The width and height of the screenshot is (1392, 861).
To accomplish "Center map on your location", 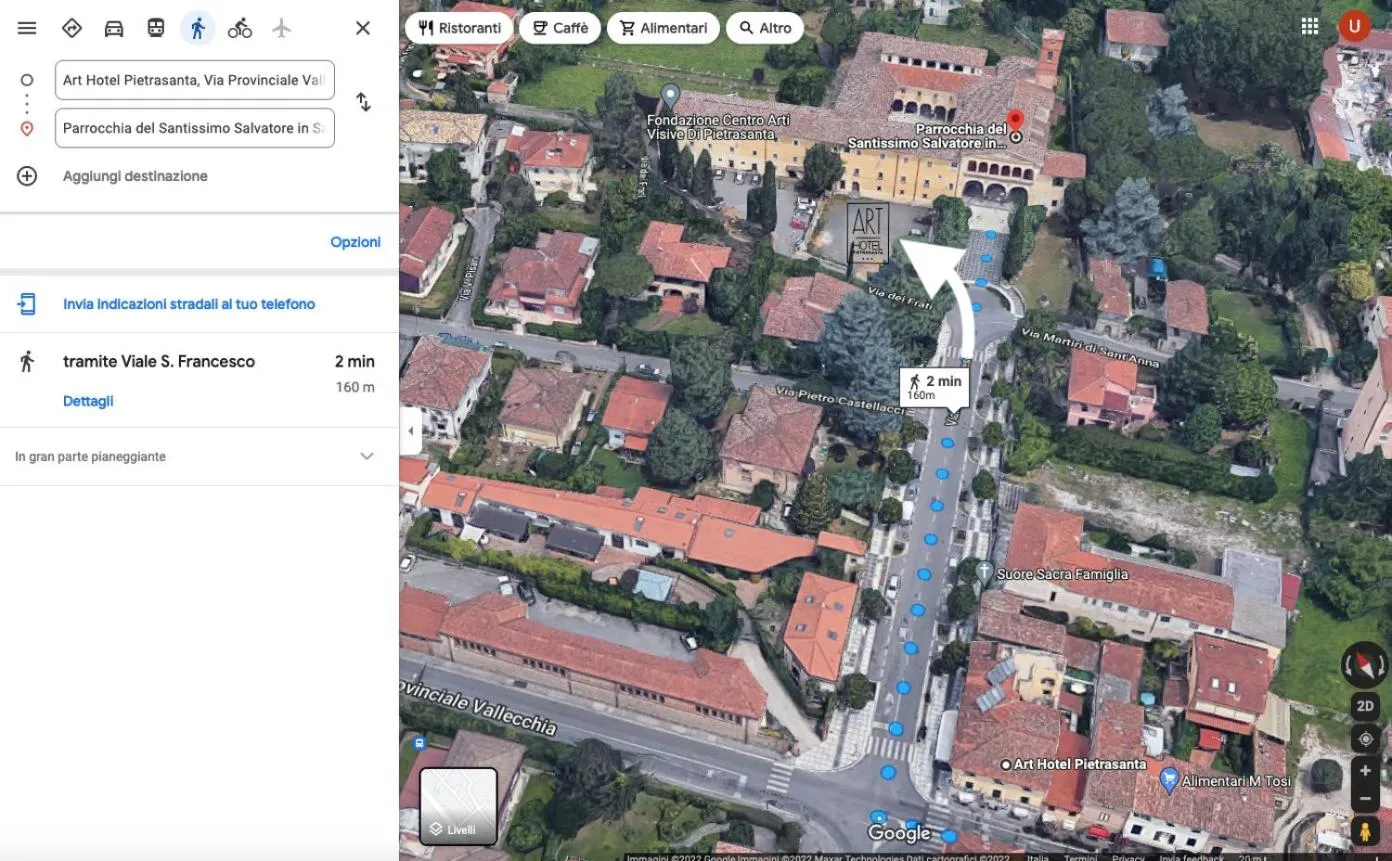I will click(1365, 739).
